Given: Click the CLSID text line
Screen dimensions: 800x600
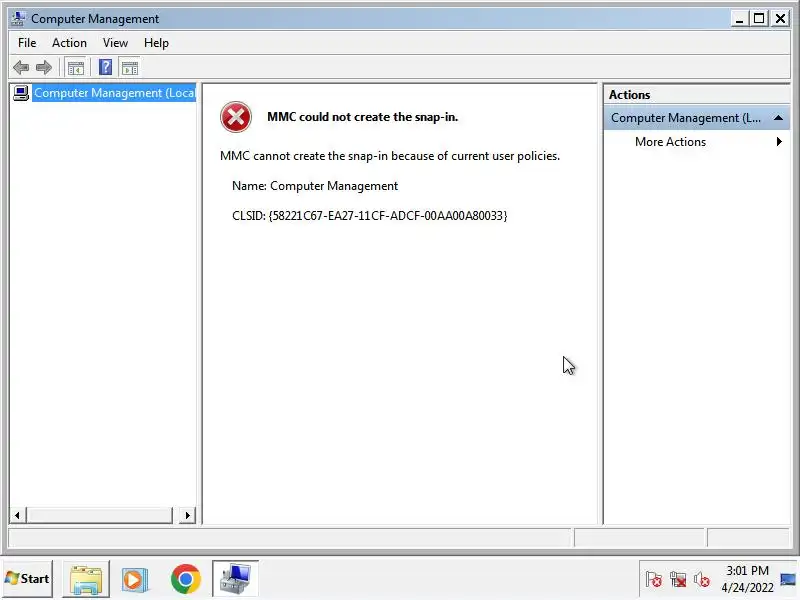Looking at the screenshot, I should pyautogui.click(x=369, y=216).
